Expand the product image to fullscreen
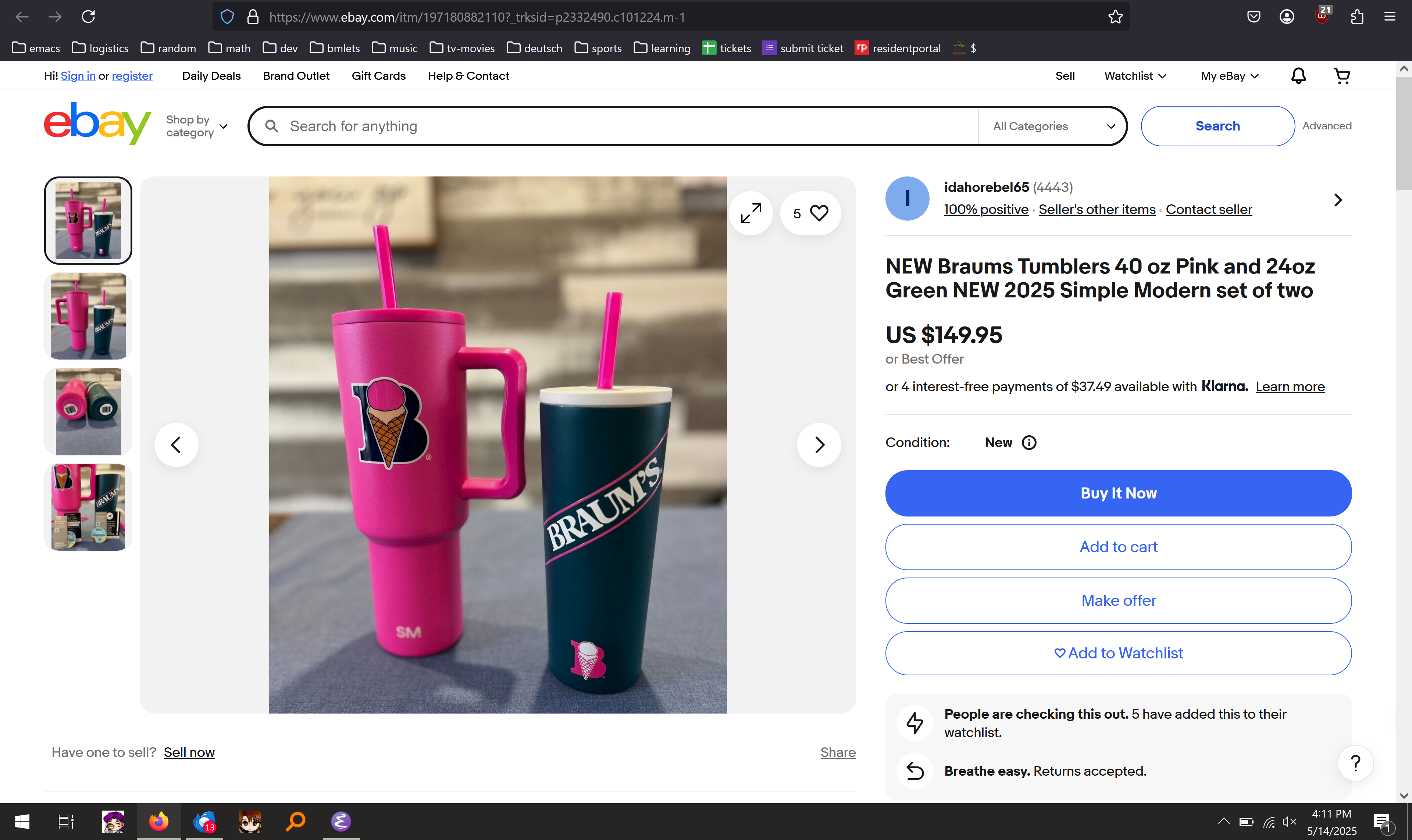The width and height of the screenshot is (1412, 840). (751, 213)
